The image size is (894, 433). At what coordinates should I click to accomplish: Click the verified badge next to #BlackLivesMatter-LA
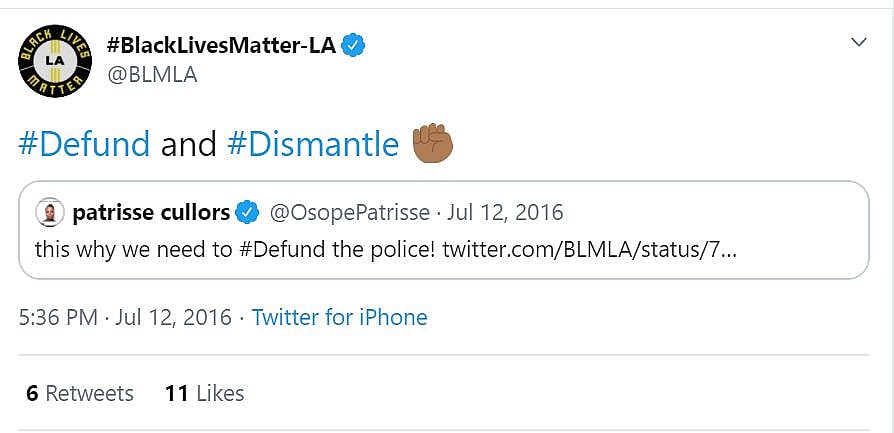[x=353, y=45]
